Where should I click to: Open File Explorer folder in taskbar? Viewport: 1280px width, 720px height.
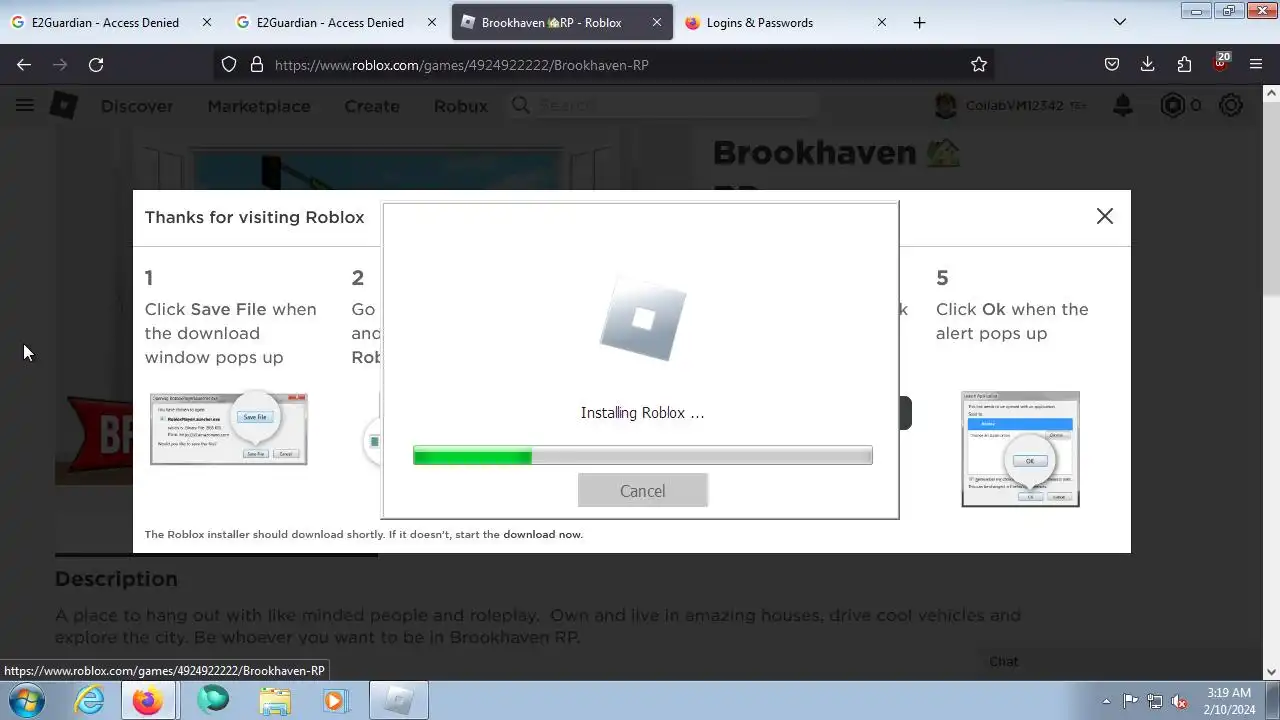click(x=275, y=701)
